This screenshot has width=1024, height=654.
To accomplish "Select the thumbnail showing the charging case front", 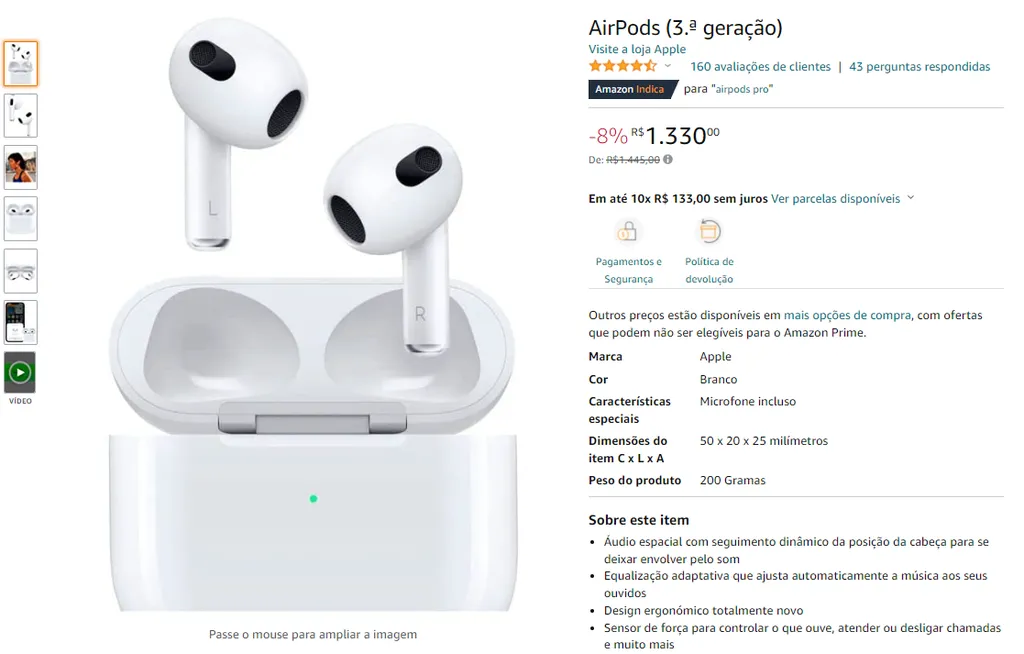I will pos(20,219).
